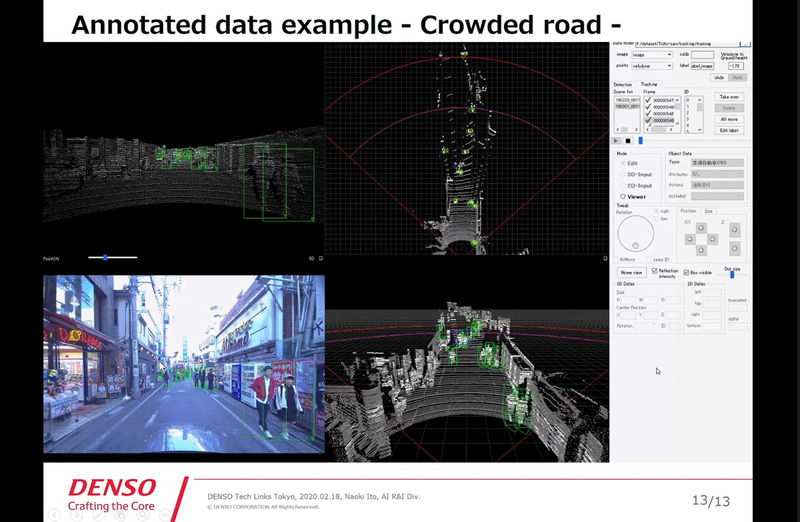This screenshot has height=522, width=800.
Task: Click the XY position right arrow button
Action: click(712, 239)
